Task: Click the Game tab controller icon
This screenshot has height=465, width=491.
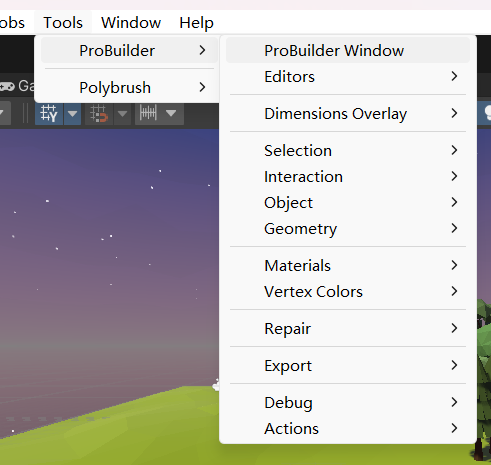Action: pyautogui.click(x=7, y=87)
